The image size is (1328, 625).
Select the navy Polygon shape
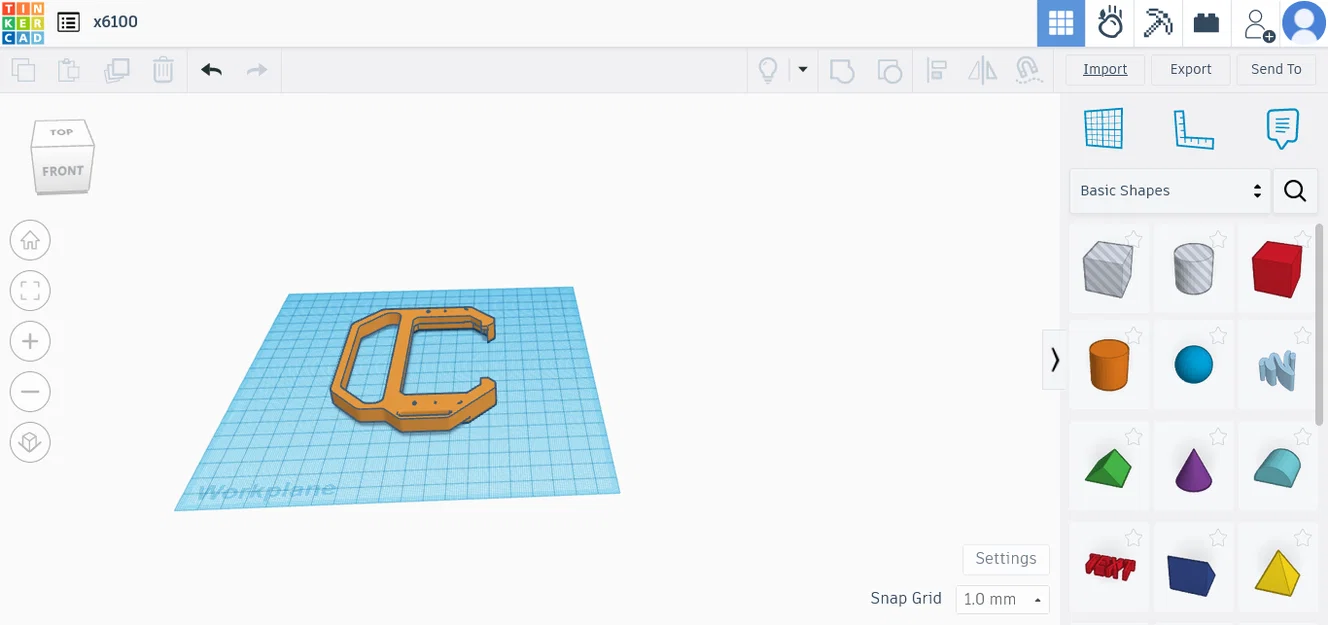point(1192,575)
